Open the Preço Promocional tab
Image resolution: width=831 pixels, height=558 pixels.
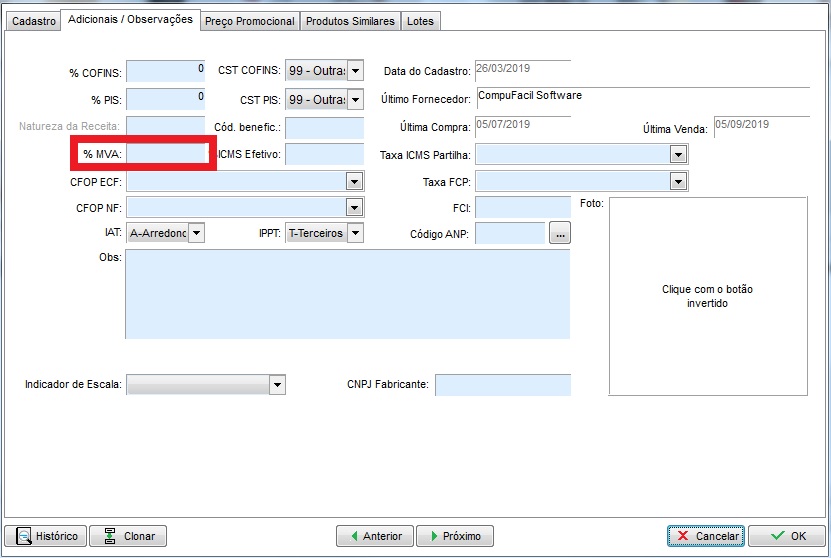click(x=249, y=21)
